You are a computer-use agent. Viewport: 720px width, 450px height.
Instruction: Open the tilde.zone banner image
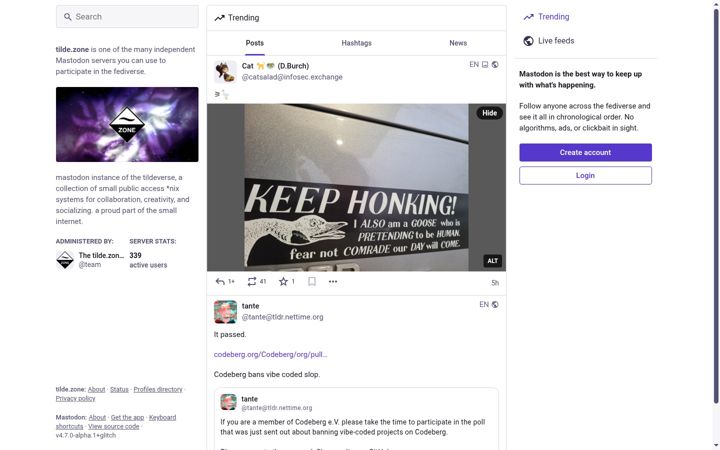(x=127, y=124)
